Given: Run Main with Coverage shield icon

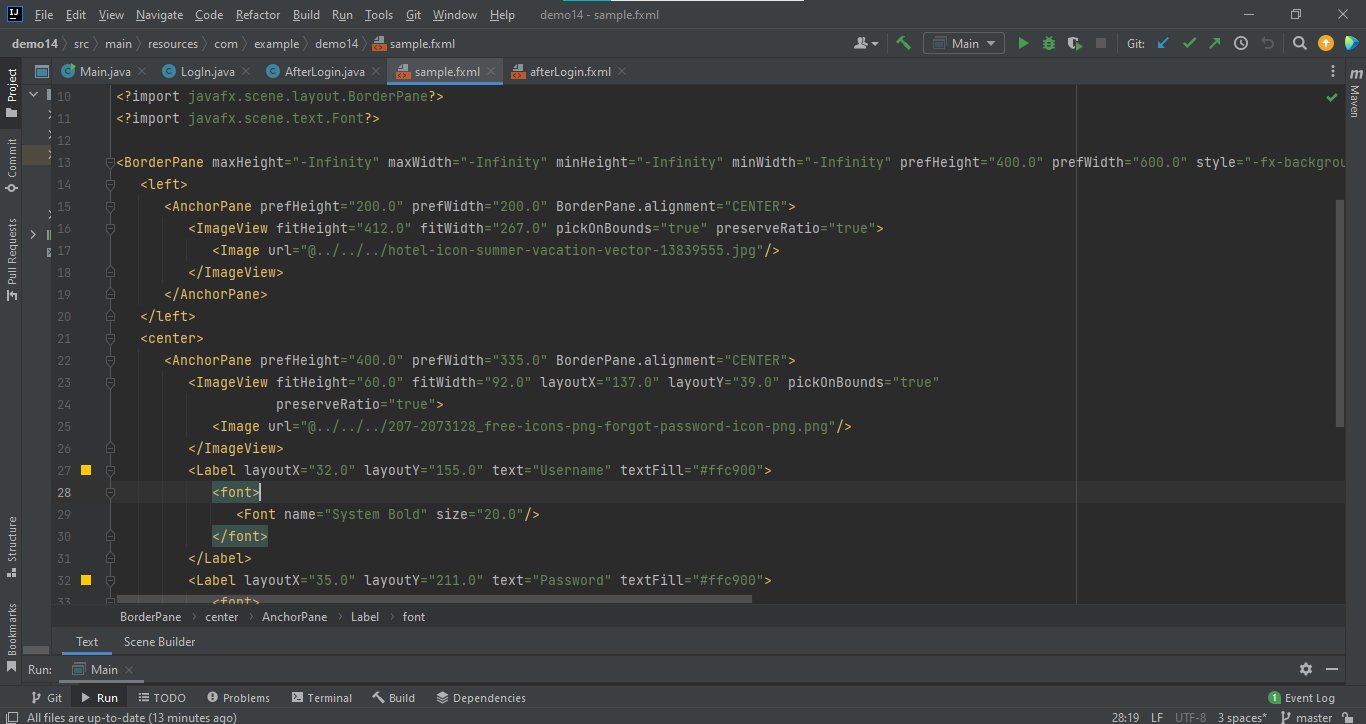Looking at the screenshot, I should [x=1073, y=43].
